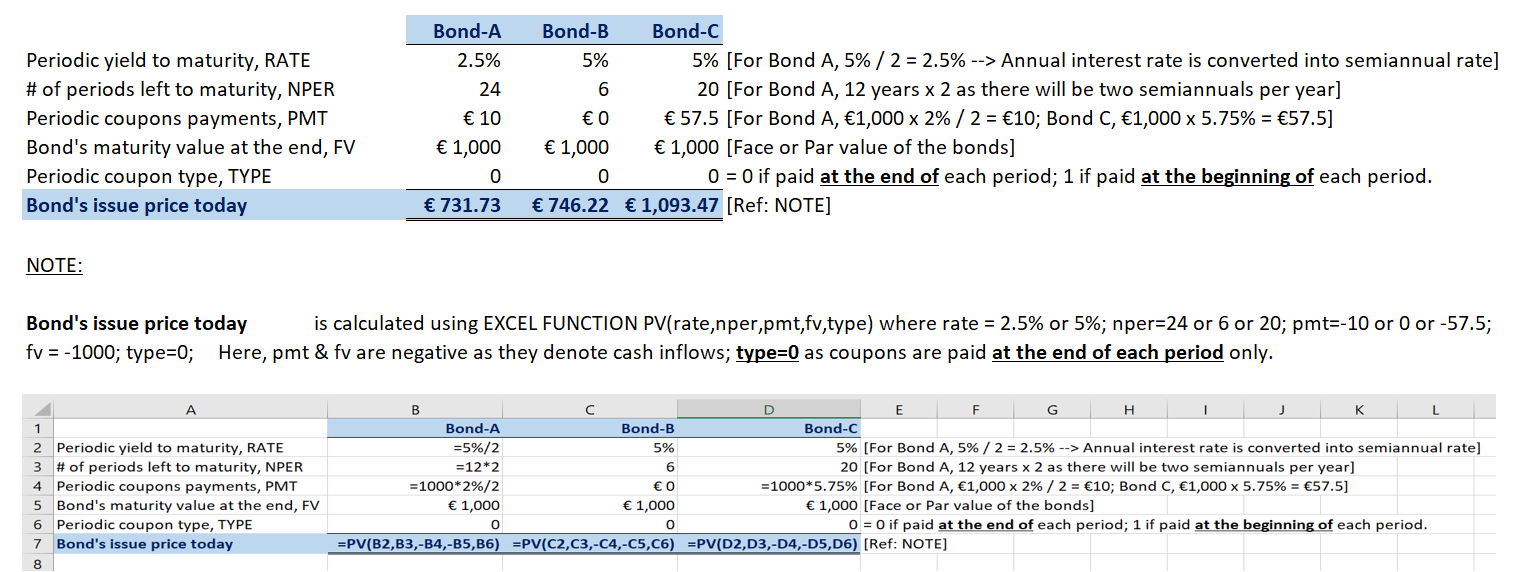
Task: Select the =PV(C2,C3,-C4,-C5,C6) formula cell
Action: [x=594, y=544]
